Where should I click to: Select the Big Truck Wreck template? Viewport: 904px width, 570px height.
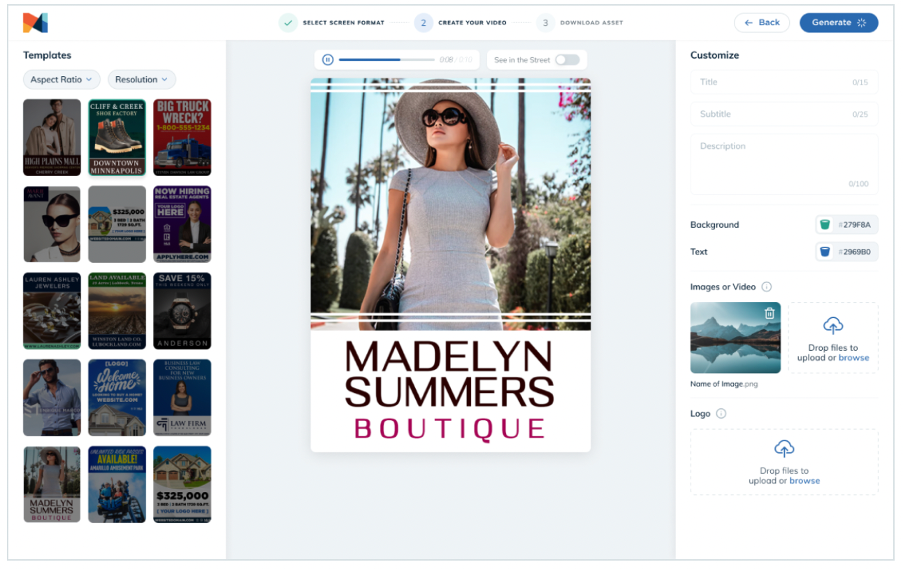pyautogui.click(x=182, y=137)
